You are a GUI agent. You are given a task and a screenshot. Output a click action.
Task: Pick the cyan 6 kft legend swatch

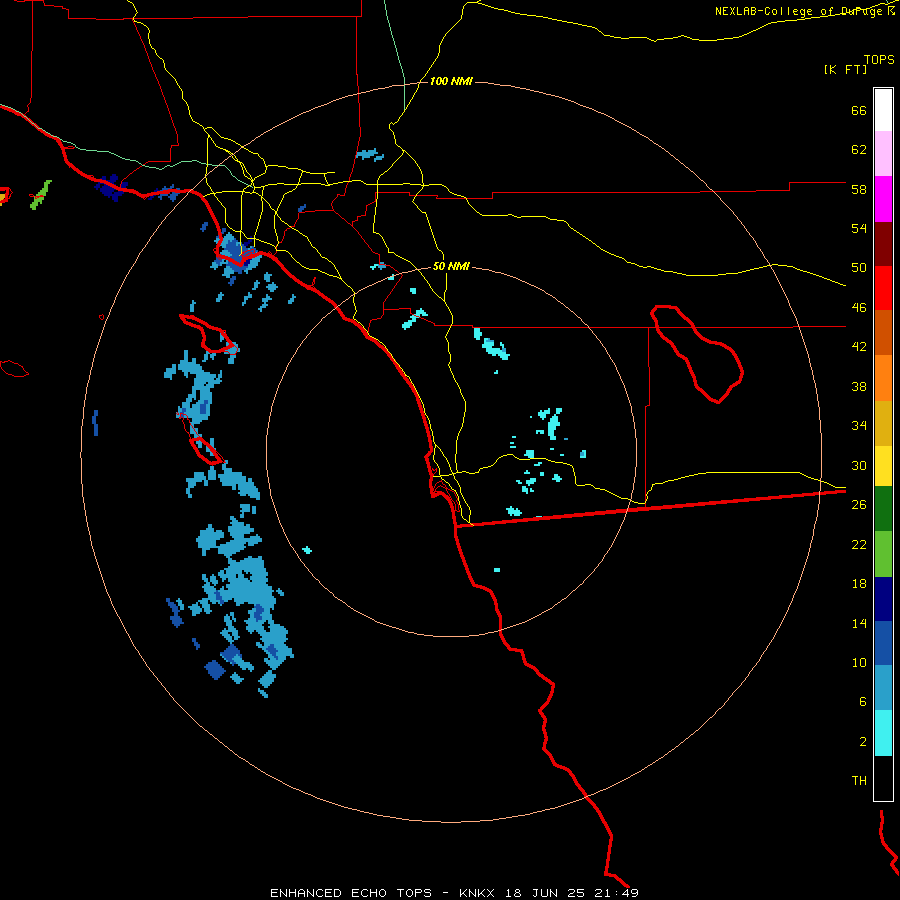pyautogui.click(x=883, y=733)
